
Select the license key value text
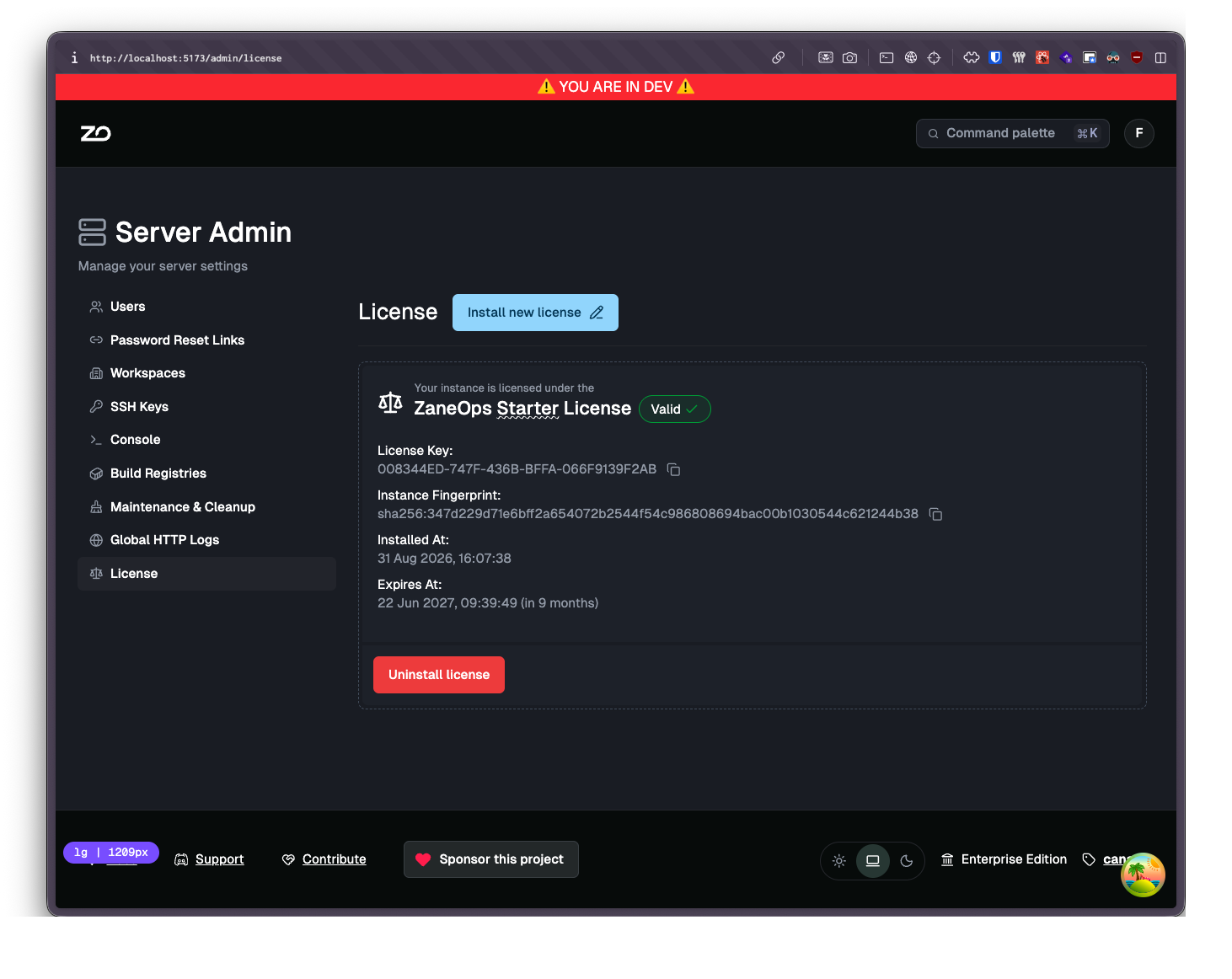[x=517, y=469]
